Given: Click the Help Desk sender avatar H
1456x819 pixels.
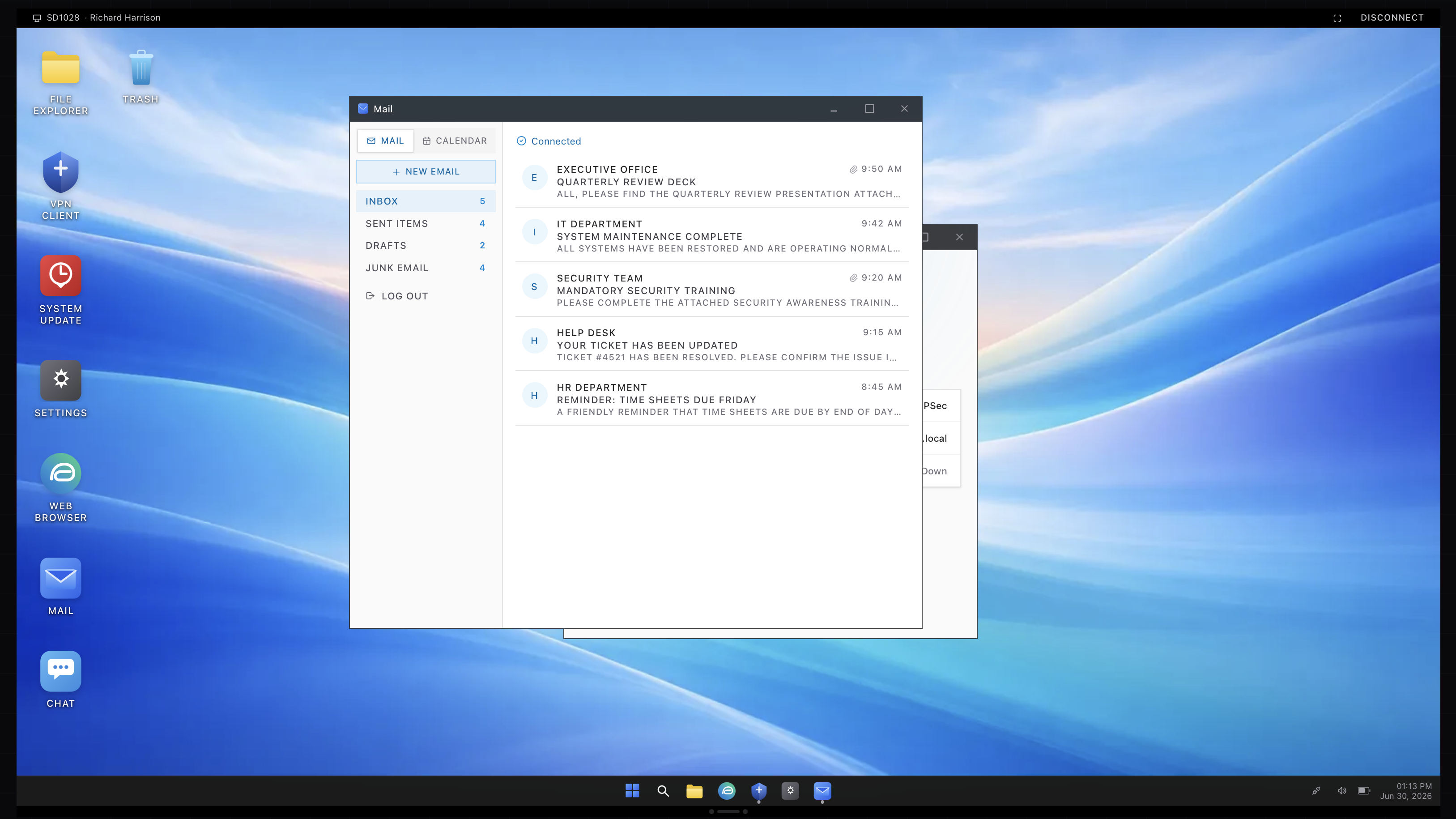Looking at the screenshot, I should pos(534,341).
